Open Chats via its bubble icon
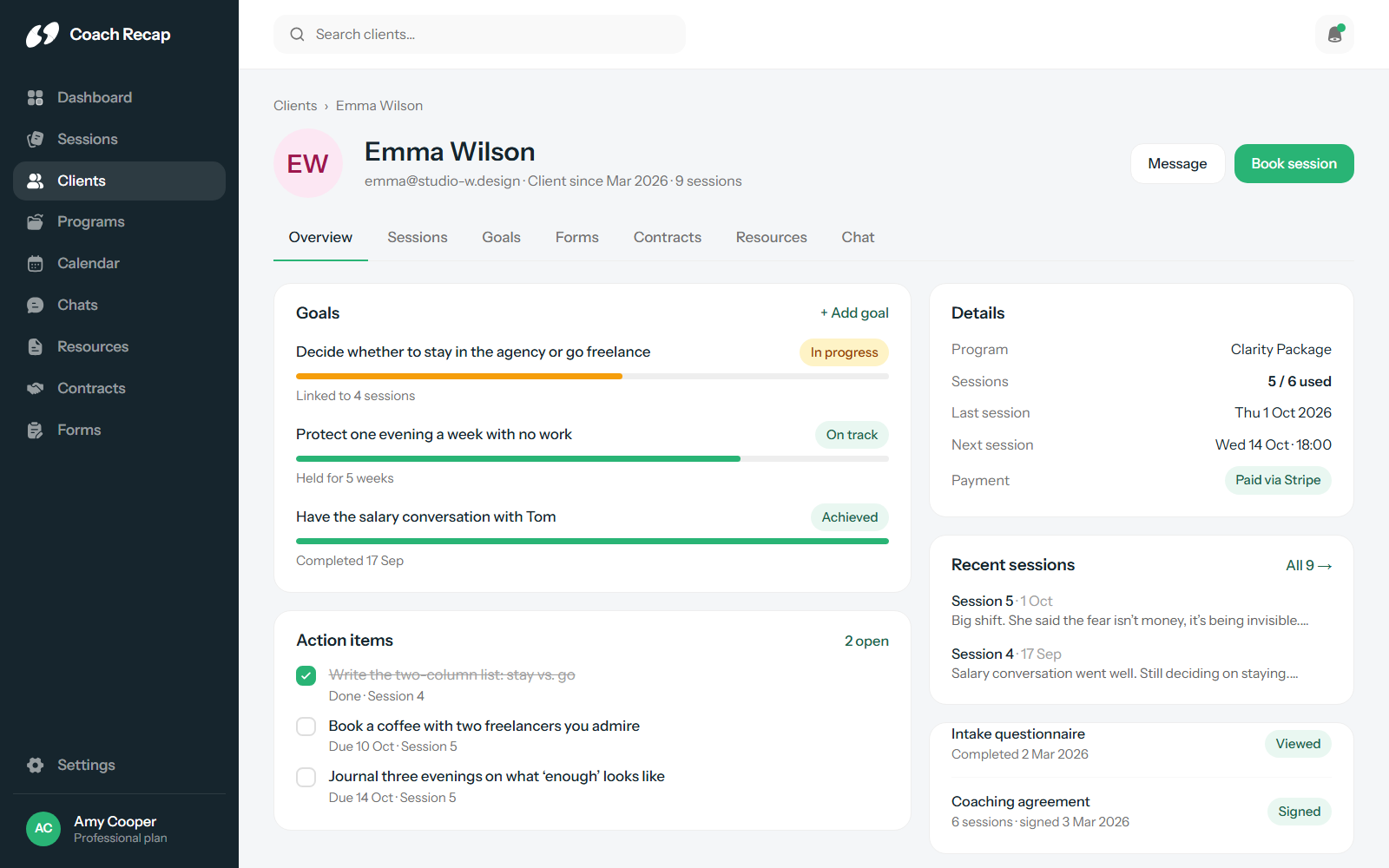 tap(36, 306)
